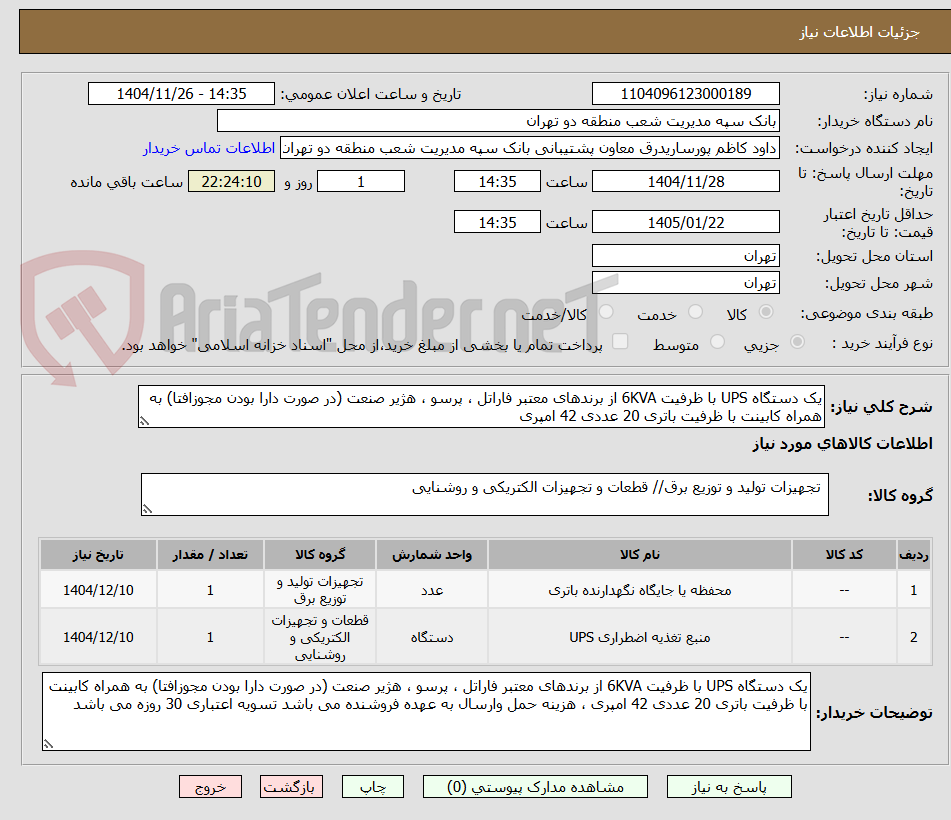Click the شماره نیاز number field
The height and width of the screenshot is (820, 951).
click(x=685, y=94)
